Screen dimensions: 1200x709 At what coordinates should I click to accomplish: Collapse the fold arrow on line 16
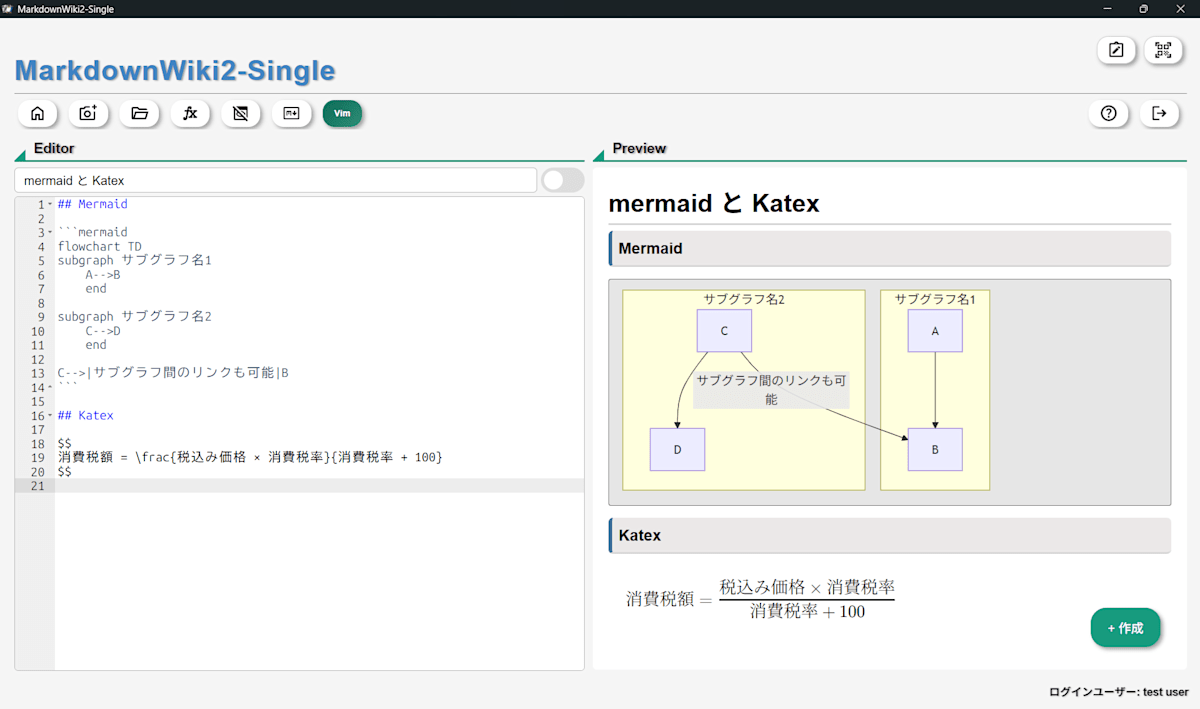point(50,415)
